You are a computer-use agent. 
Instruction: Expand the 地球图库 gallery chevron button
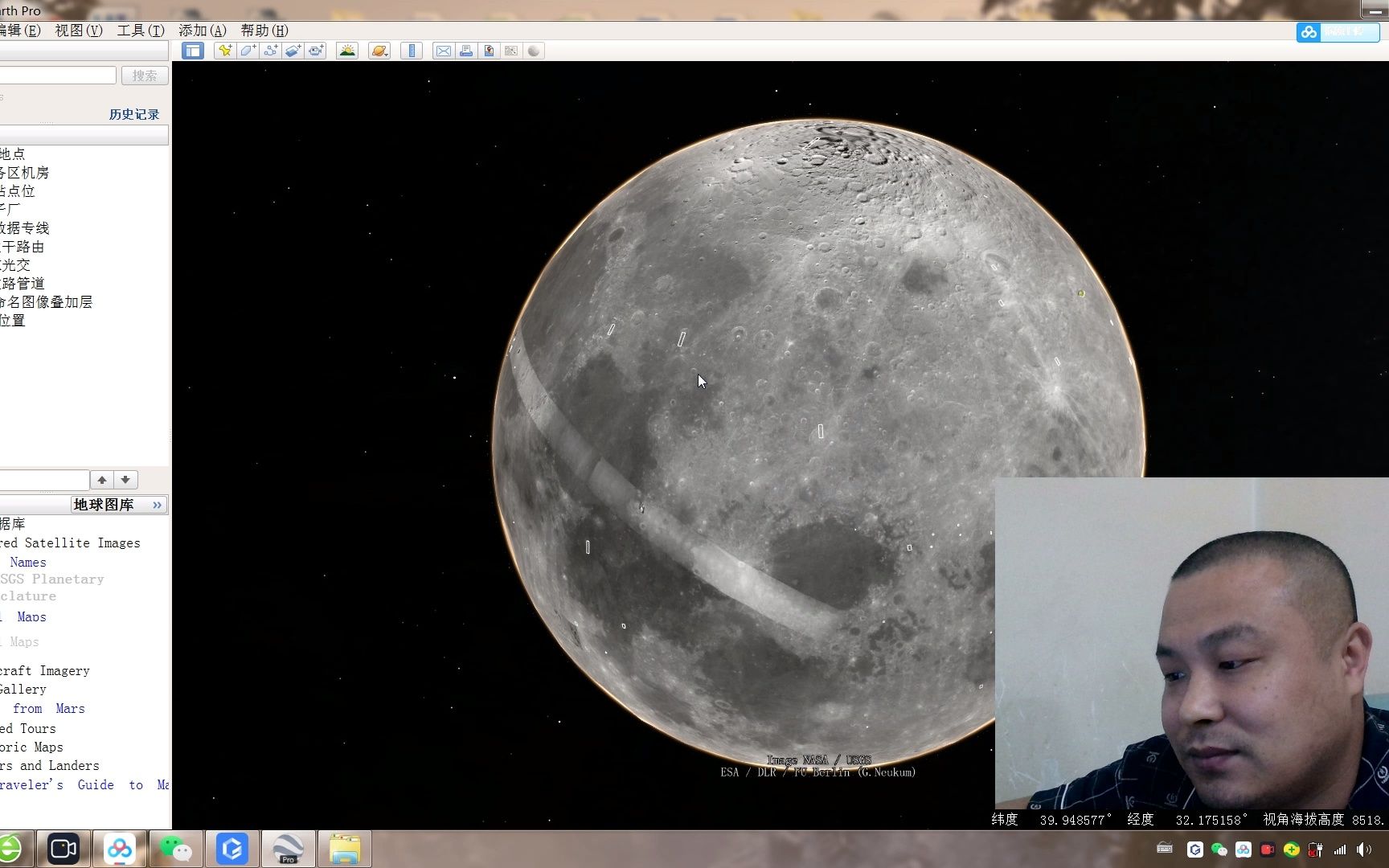tap(157, 505)
